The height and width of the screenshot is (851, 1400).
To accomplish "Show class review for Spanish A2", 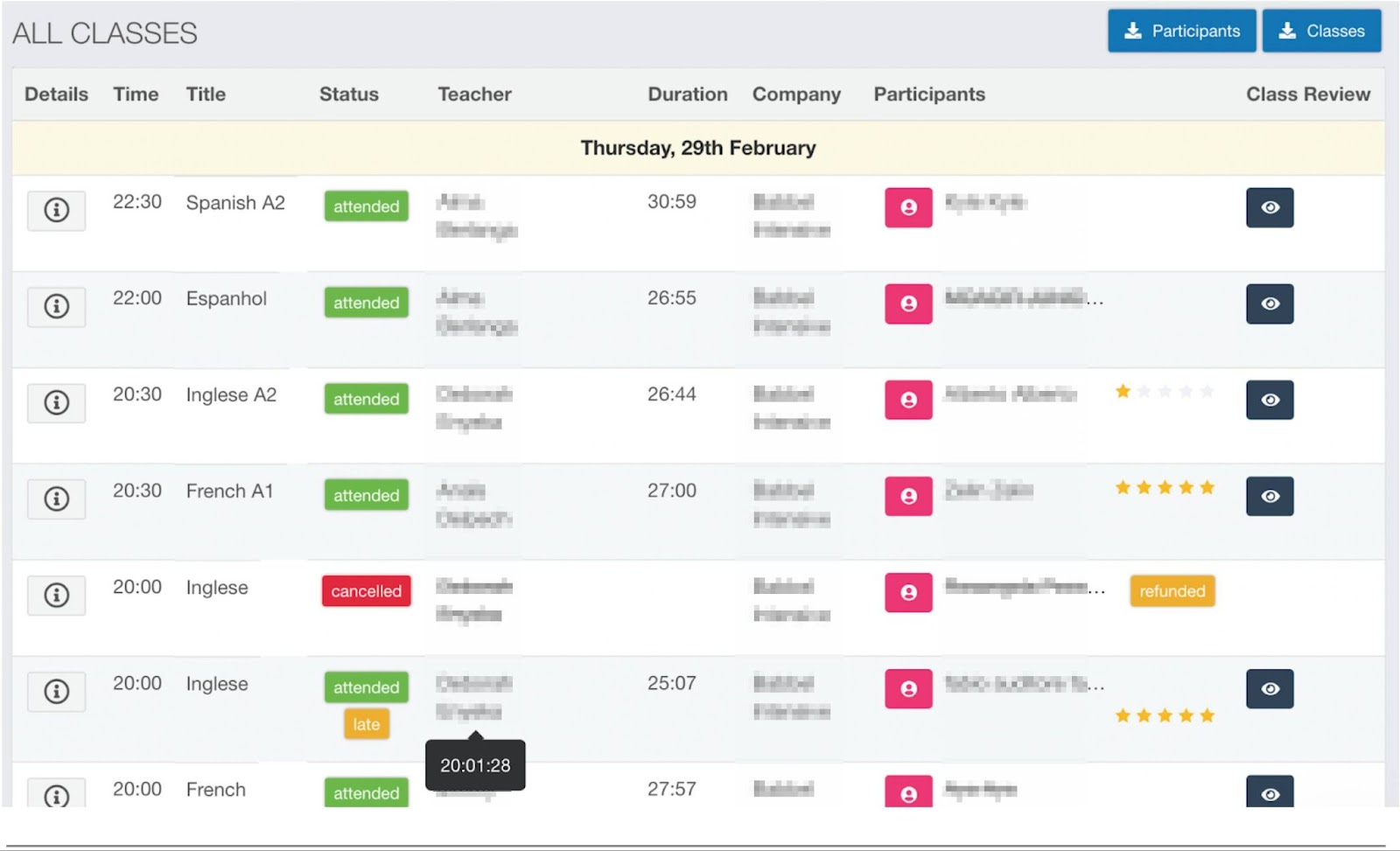I will (1270, 207).
